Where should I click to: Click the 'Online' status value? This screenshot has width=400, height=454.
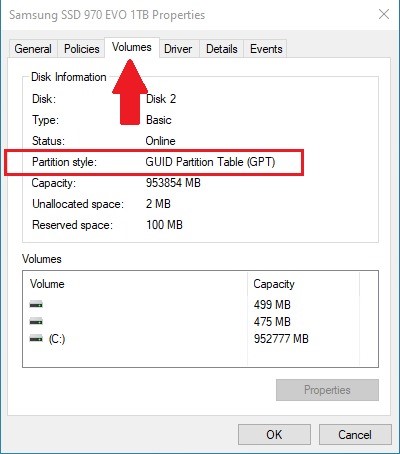click(160, 141)
